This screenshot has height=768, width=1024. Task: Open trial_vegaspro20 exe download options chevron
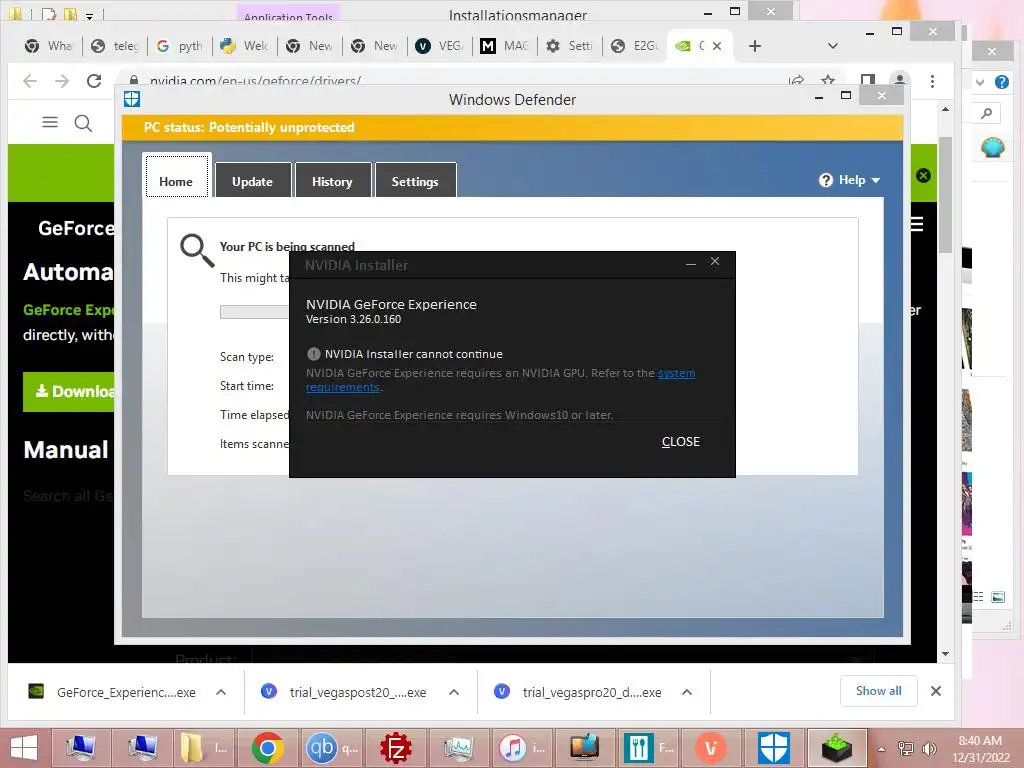686,692
